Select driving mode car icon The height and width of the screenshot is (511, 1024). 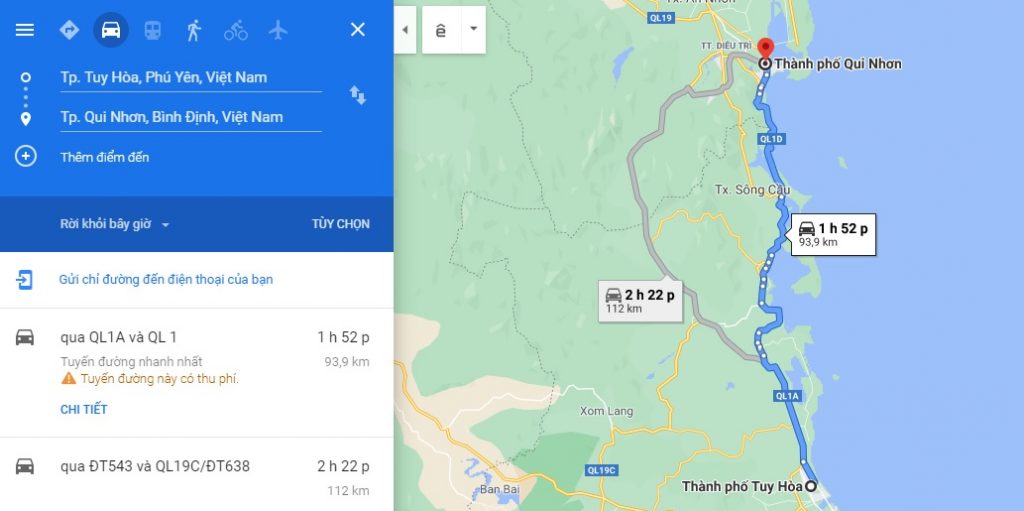point(111,30)
